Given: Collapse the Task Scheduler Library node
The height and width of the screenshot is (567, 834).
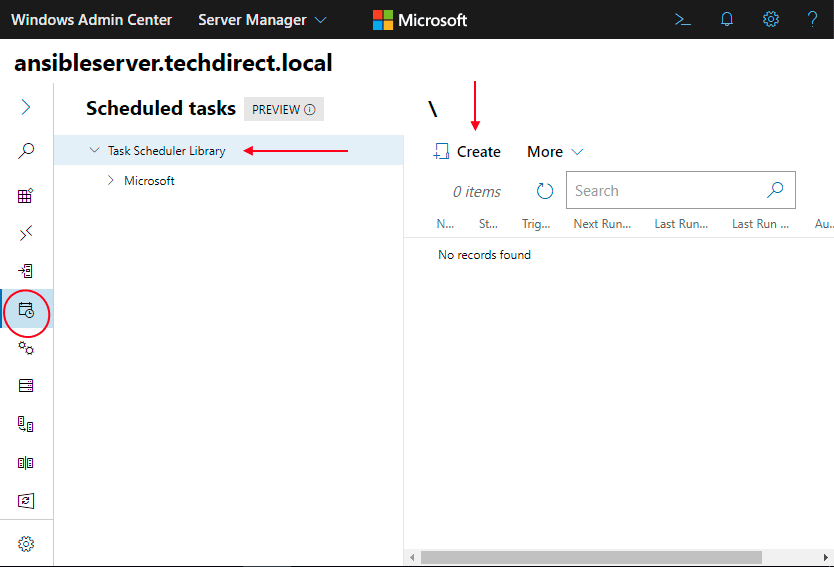Looking at the screenshot, I should (x=94, y=151).
